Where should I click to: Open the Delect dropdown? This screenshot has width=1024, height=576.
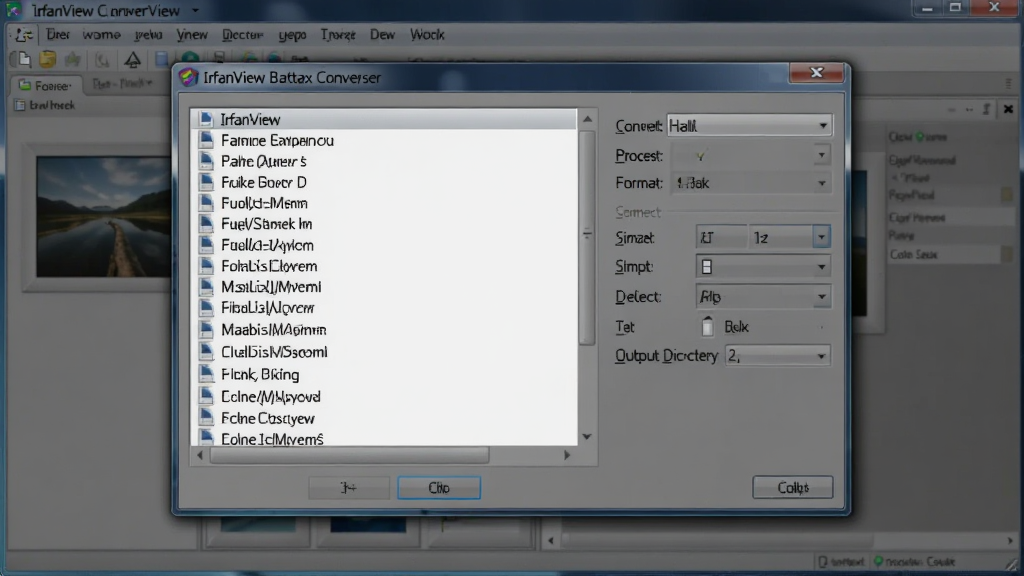(763, 297)
